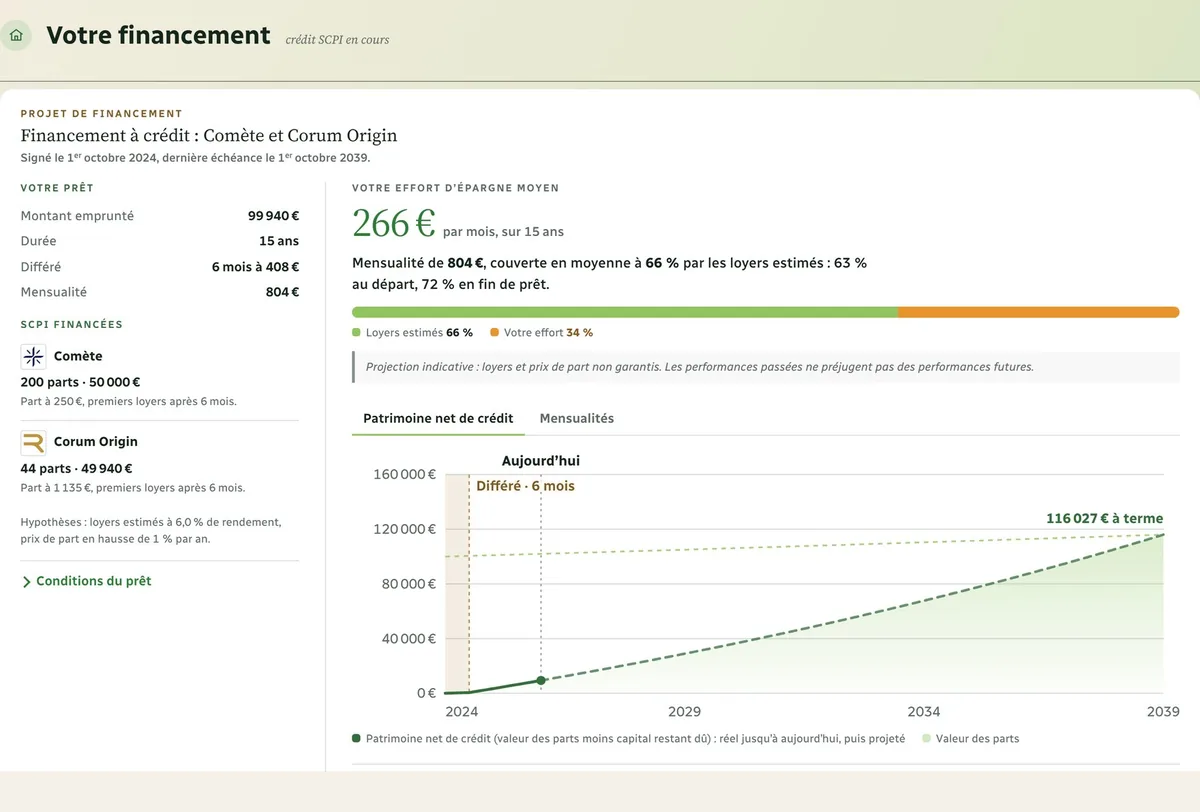Click the Comète SCPI star logo
The width and height of the screenshot is (1200, 812).
point(33,356)
